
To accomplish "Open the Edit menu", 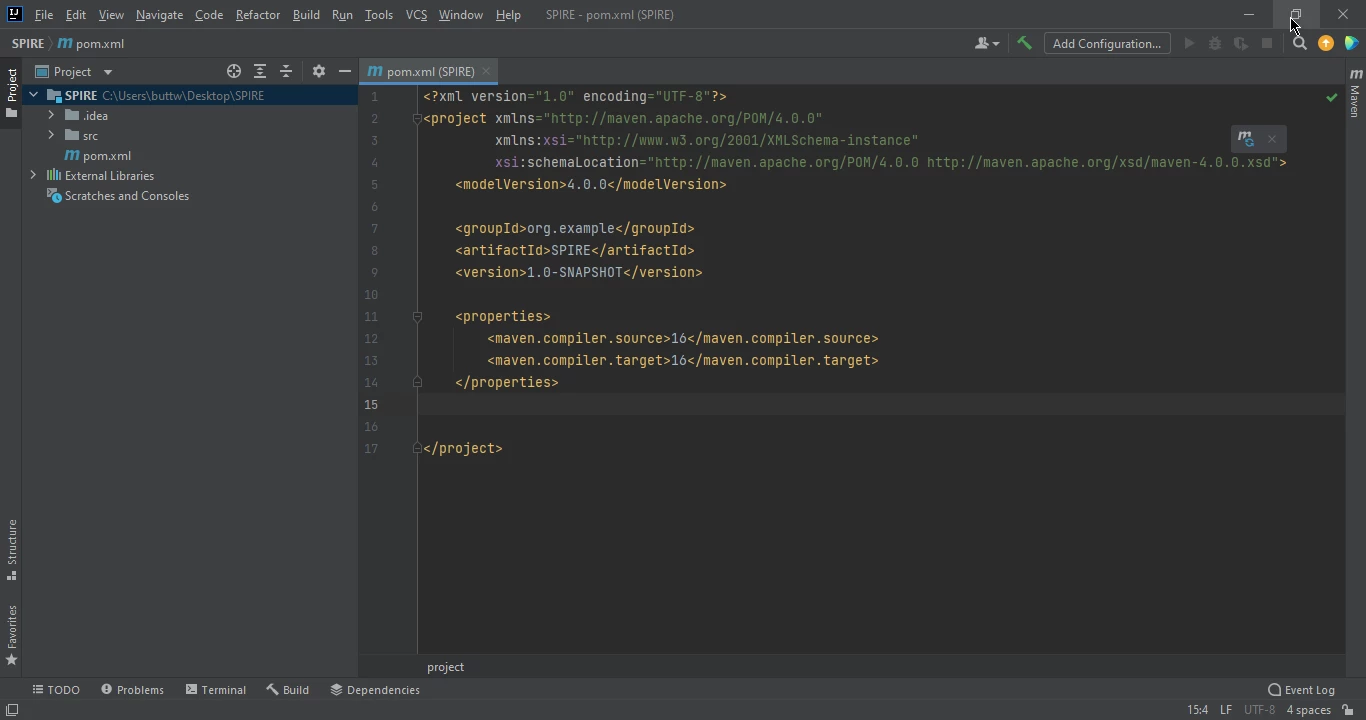I will pos(76,15).
